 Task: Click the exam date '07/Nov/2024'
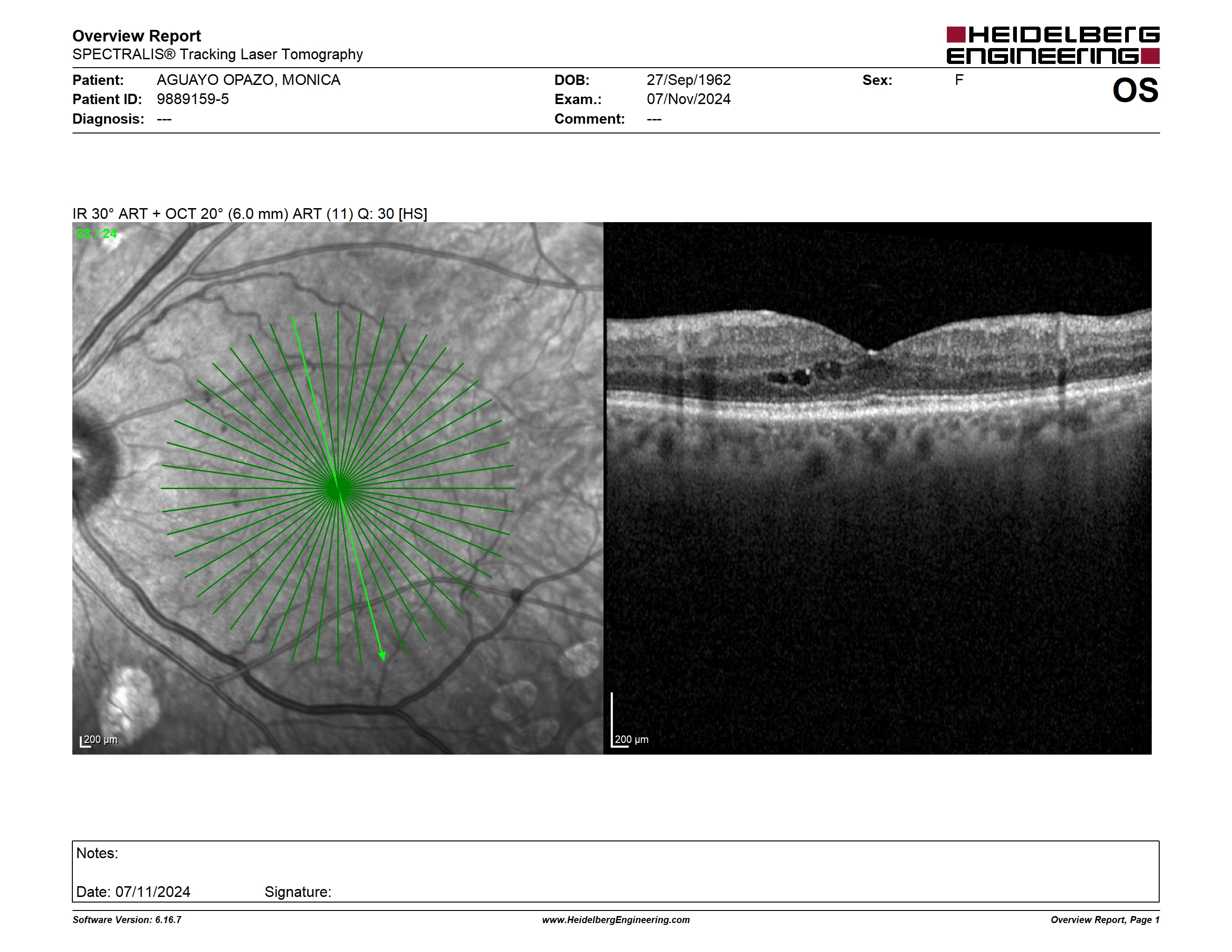point(688,99)
